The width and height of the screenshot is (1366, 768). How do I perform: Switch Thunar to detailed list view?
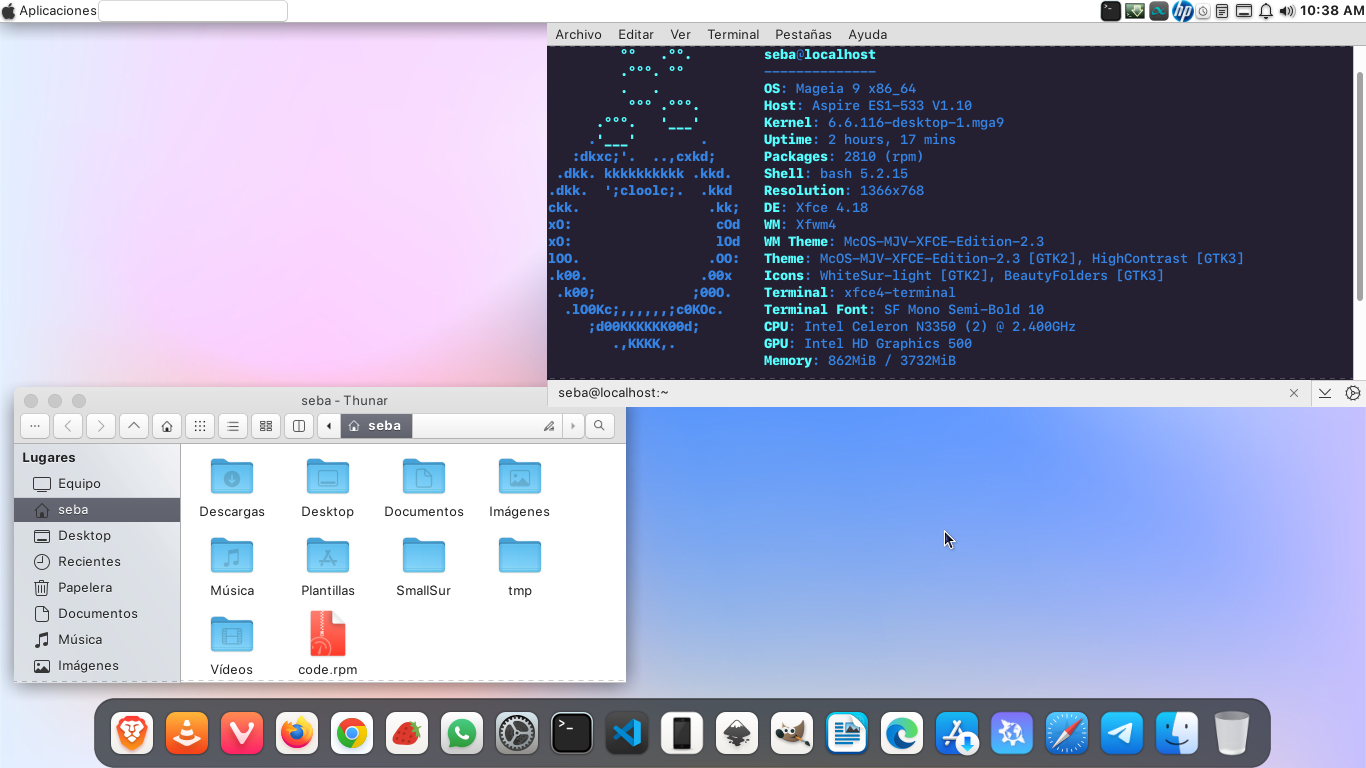[x=233, y=426]
